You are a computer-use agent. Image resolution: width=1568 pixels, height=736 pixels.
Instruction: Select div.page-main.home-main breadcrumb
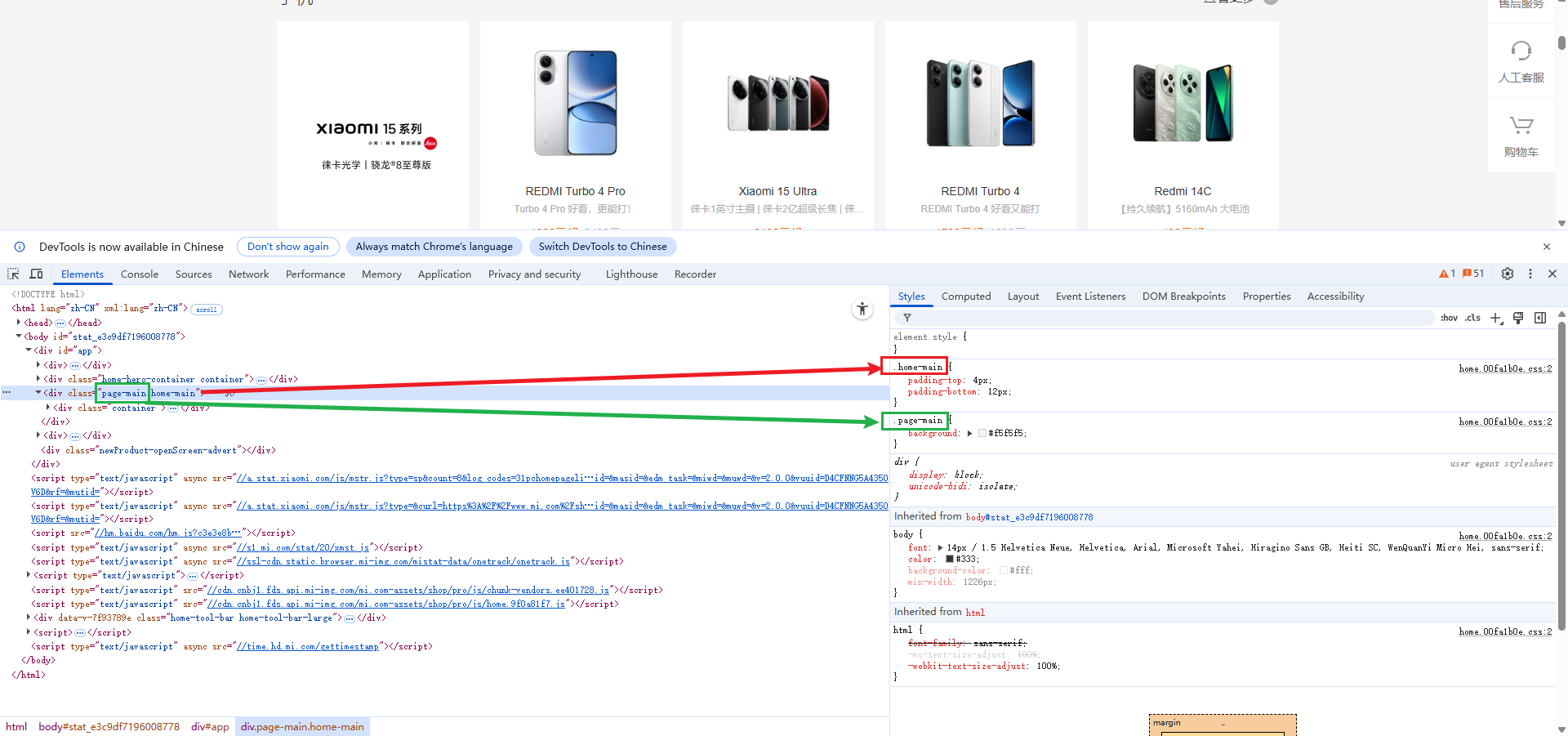click(302, 727)
